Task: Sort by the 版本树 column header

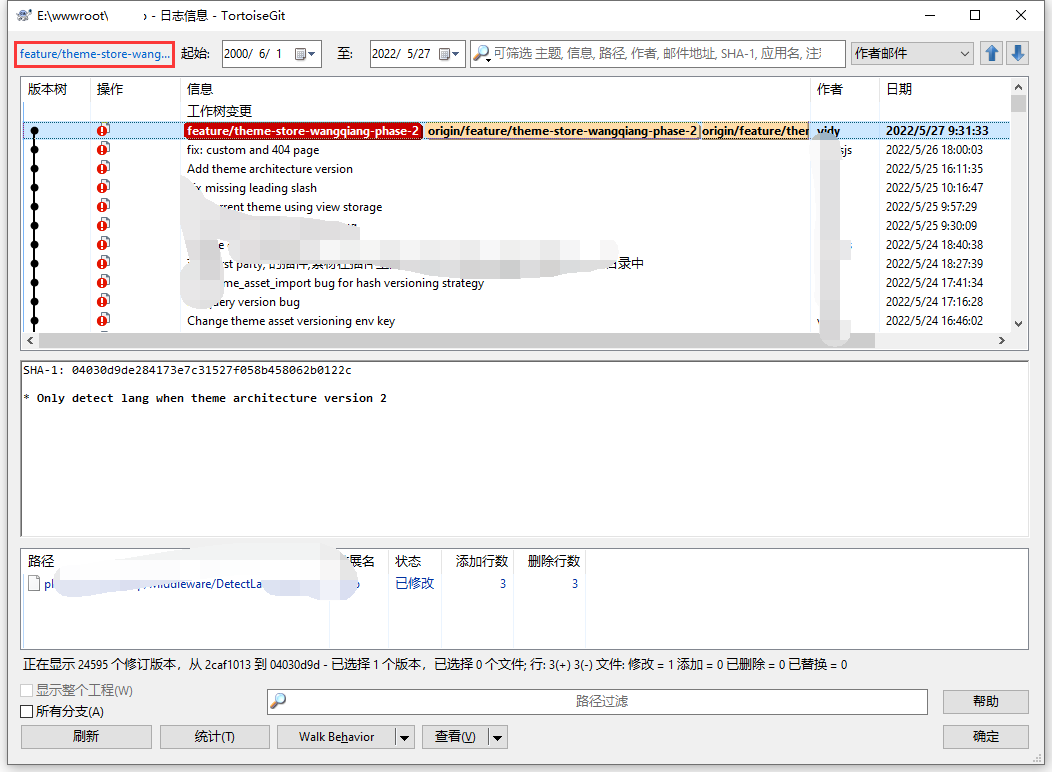Action: 56,89
